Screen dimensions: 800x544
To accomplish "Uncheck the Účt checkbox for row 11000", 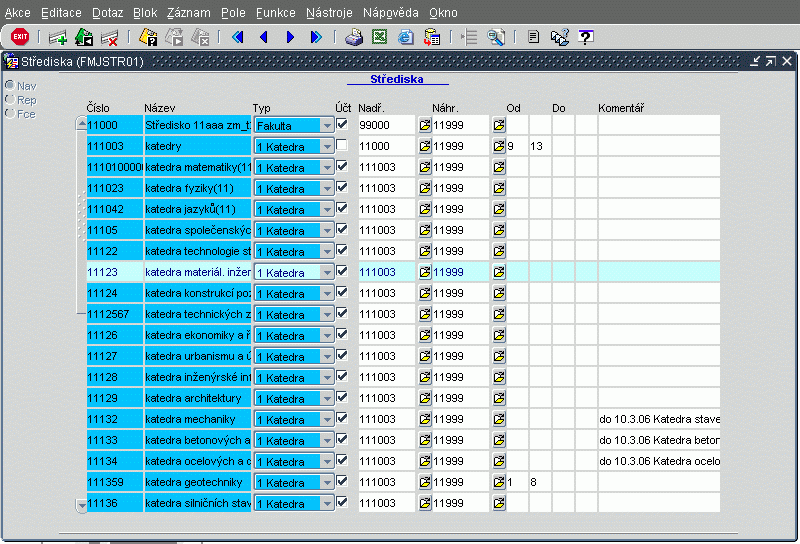I will [342, 125].
